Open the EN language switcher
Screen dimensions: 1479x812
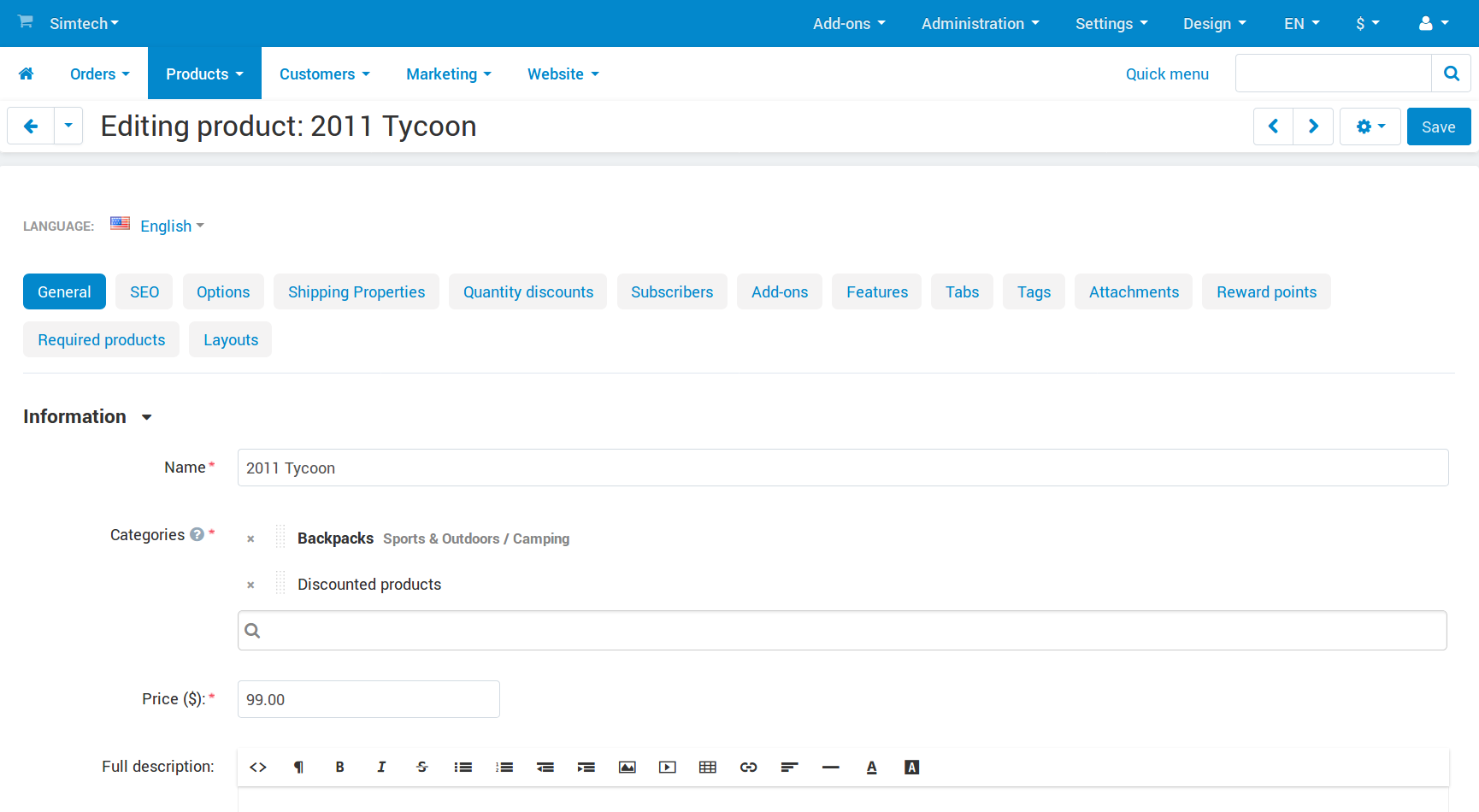coord(1301,23)
